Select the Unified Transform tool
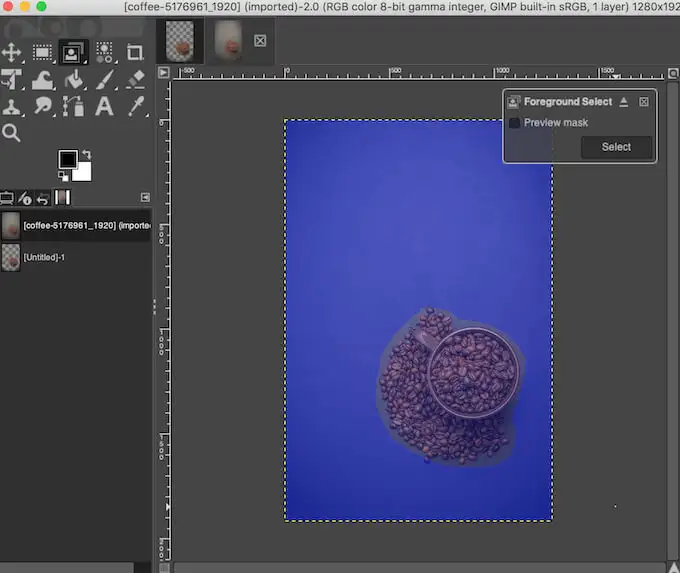This screenshot has height=573, width=680. point(11,79)
